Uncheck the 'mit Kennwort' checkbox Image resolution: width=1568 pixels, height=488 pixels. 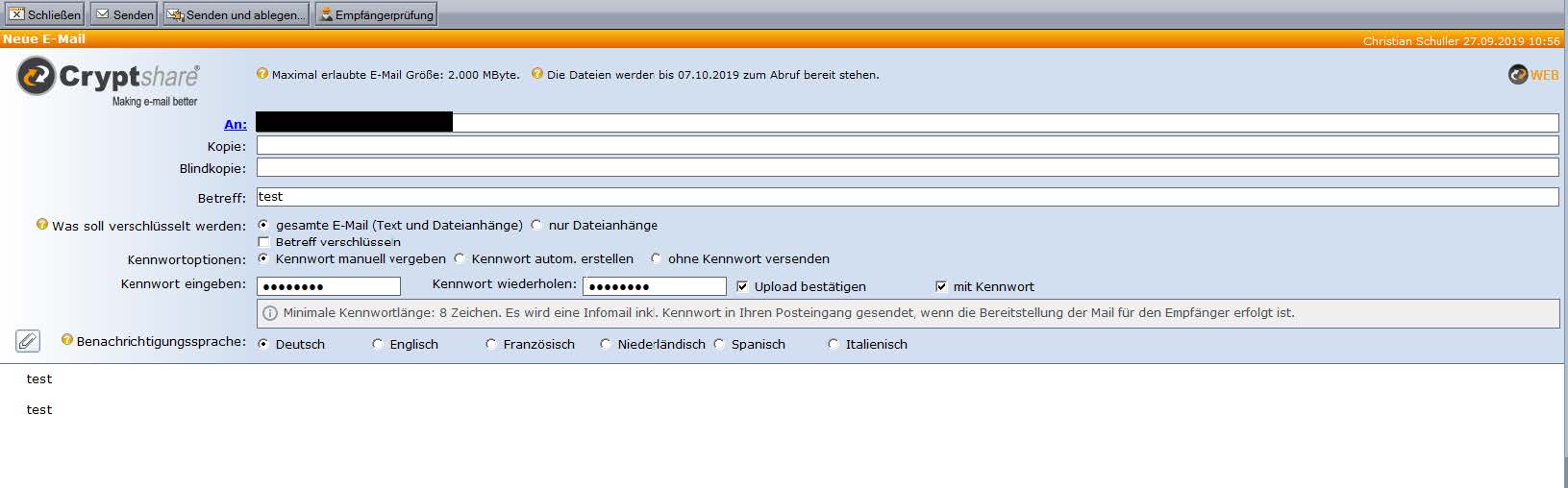coord(941,286)
